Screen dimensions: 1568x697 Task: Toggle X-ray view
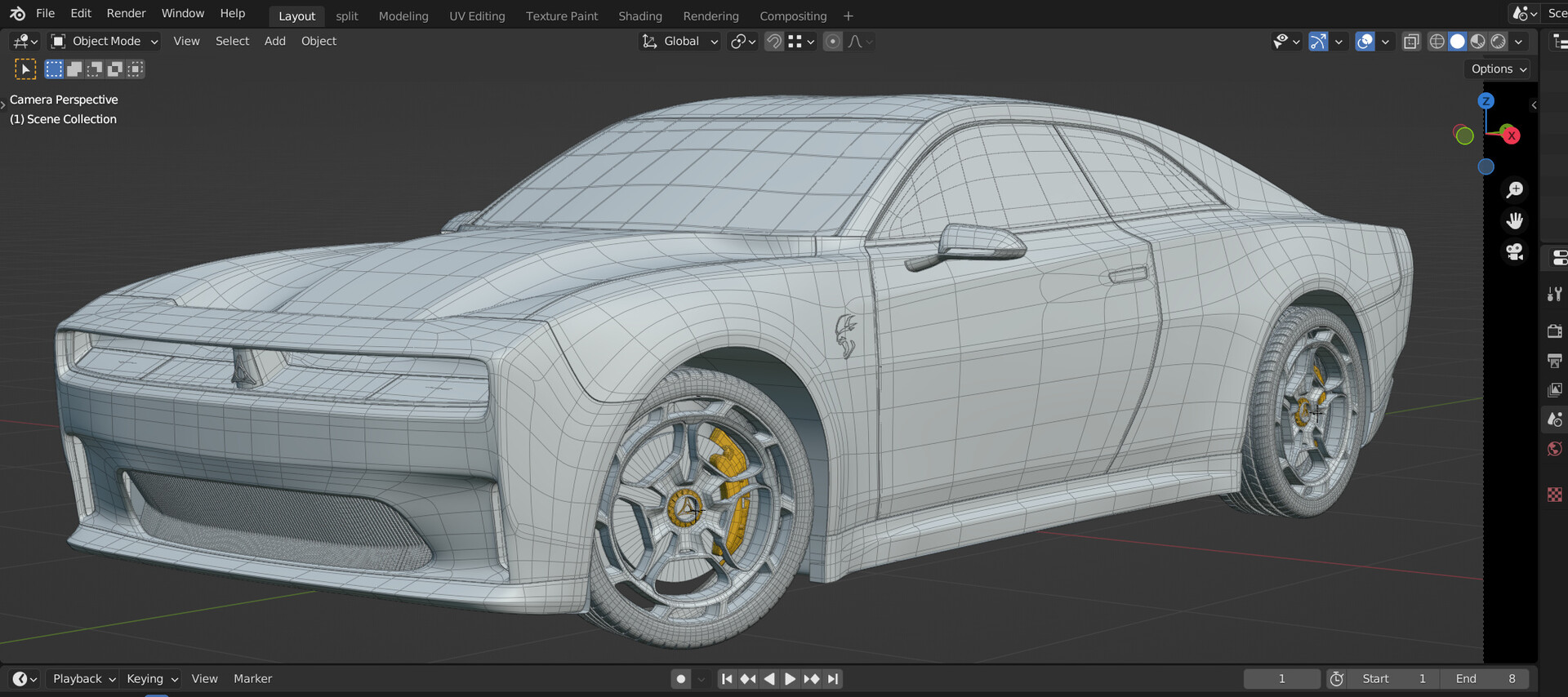pos(1410,42)
